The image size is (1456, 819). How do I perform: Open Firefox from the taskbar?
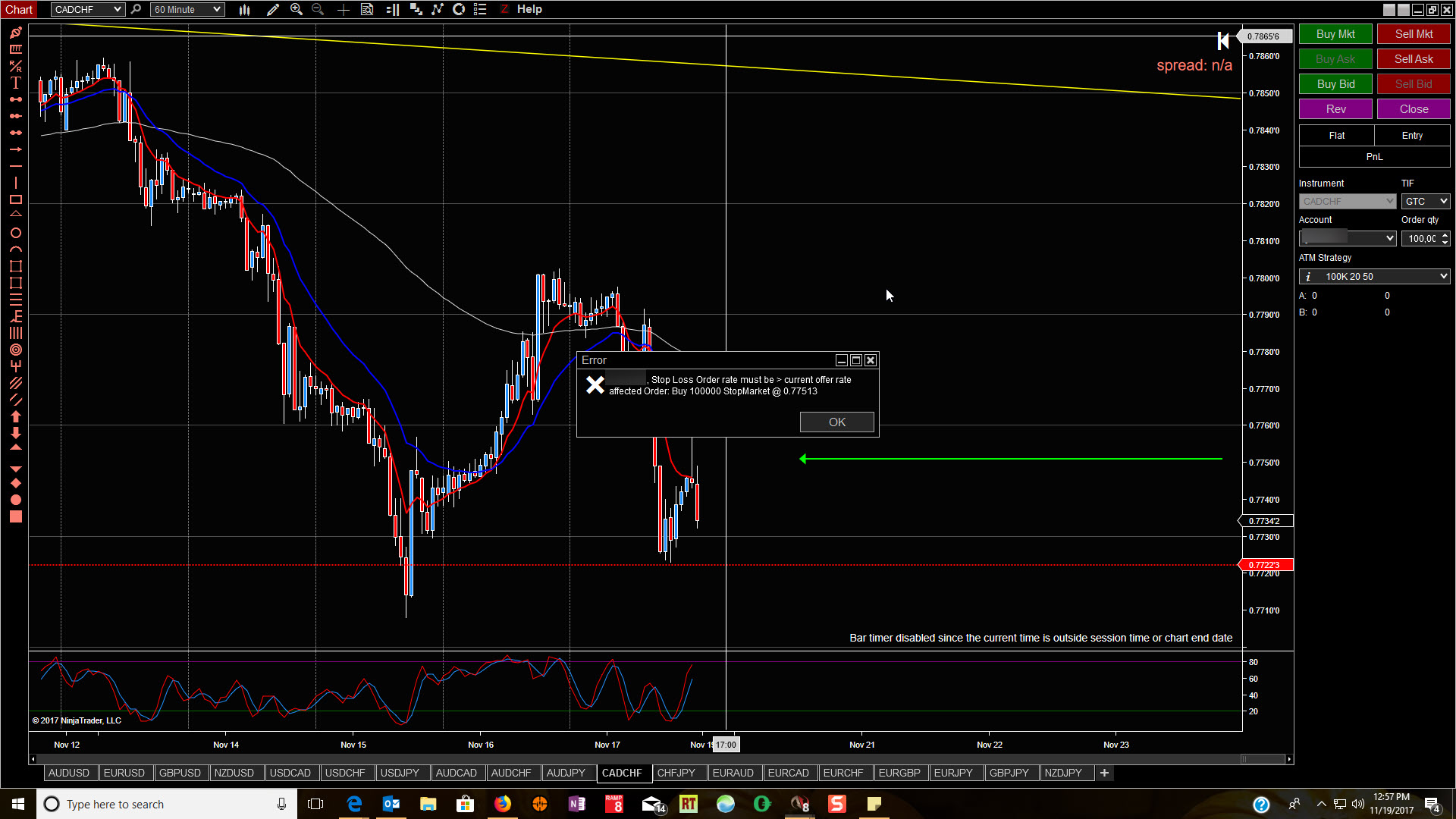pyautogui.click(x=502, y=804)
